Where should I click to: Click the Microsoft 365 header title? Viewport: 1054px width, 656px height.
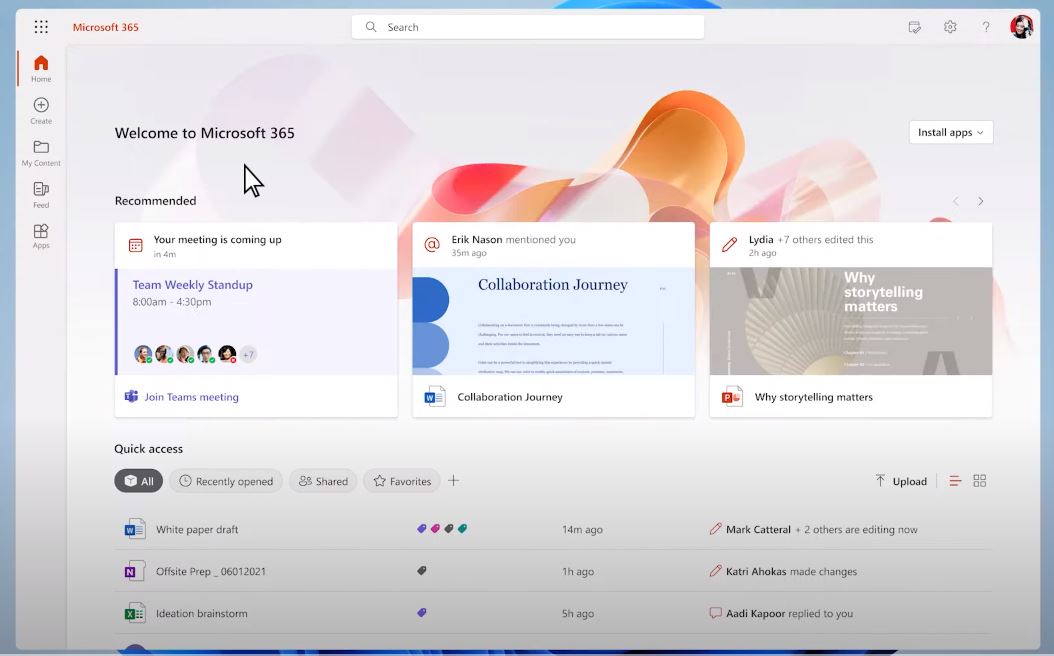(x=106, y=27)
